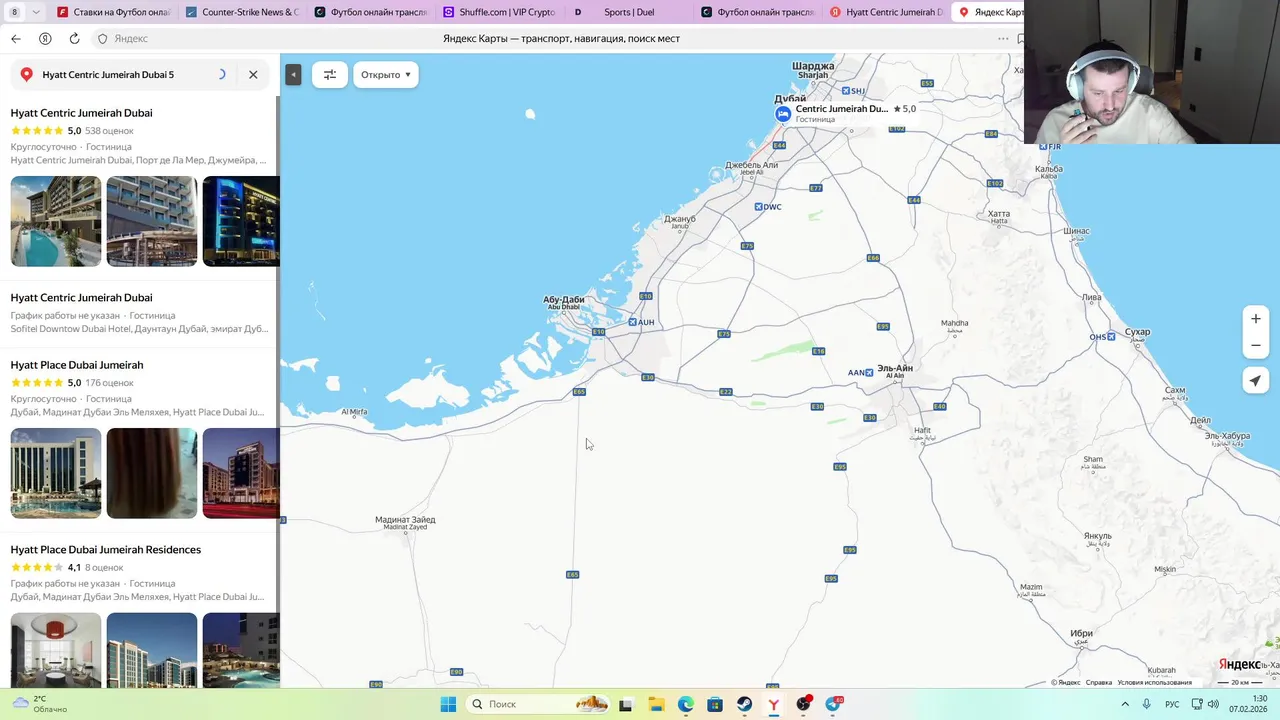Click the taskbar search box 'Поиск'

coord(540,704)
